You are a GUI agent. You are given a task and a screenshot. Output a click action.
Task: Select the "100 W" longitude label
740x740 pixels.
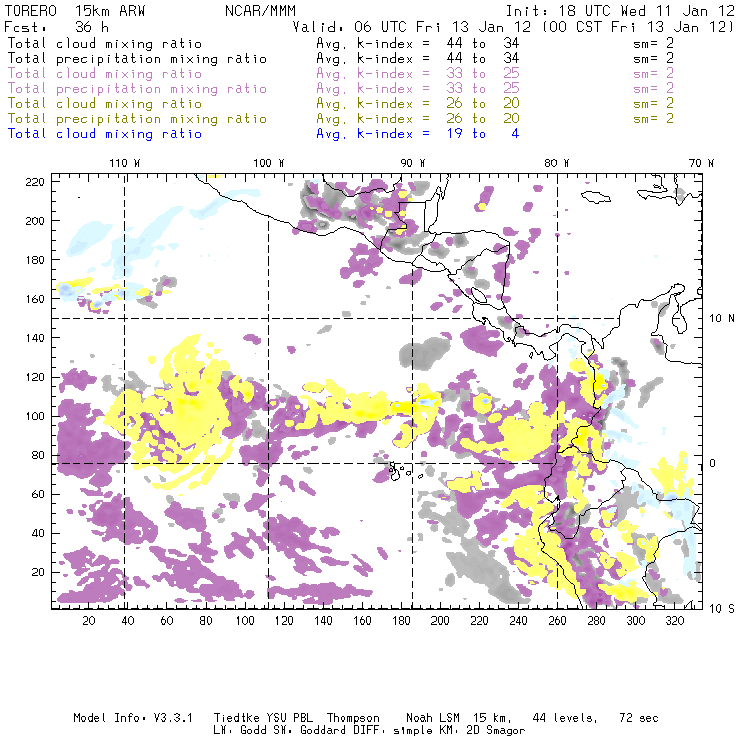click(269, 163)
